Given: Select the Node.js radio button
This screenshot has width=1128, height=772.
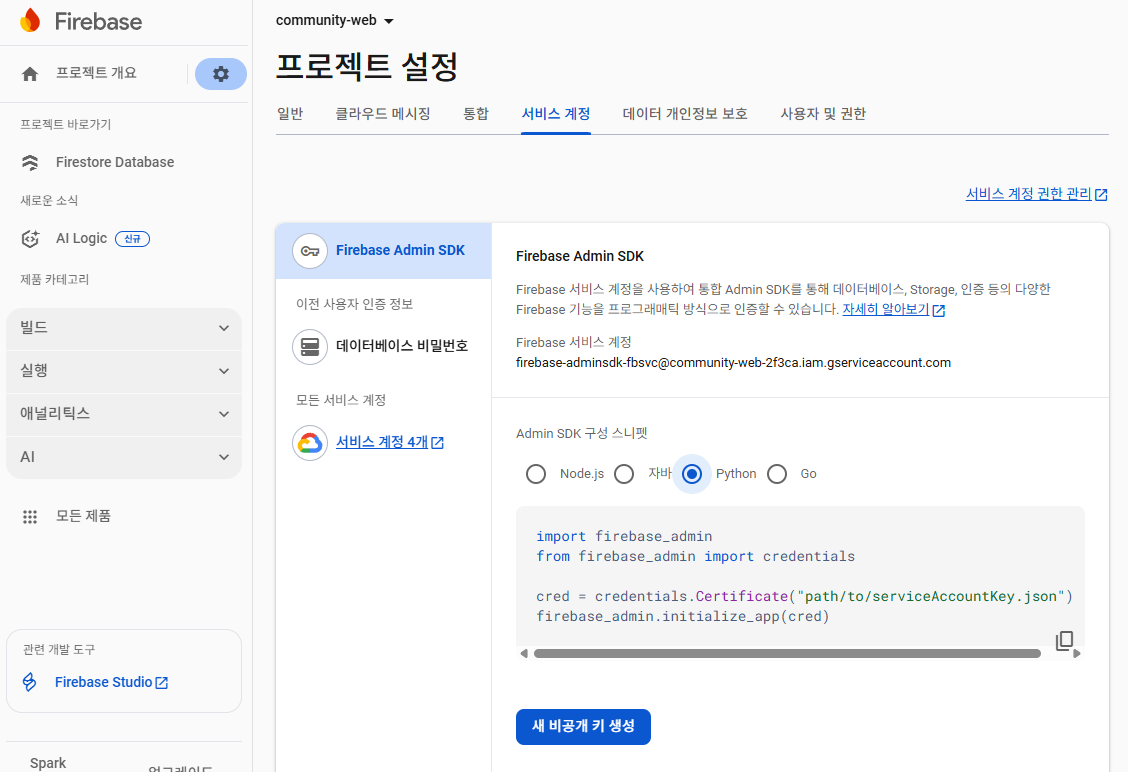Looking at the screenshot, I should [536, 474].
